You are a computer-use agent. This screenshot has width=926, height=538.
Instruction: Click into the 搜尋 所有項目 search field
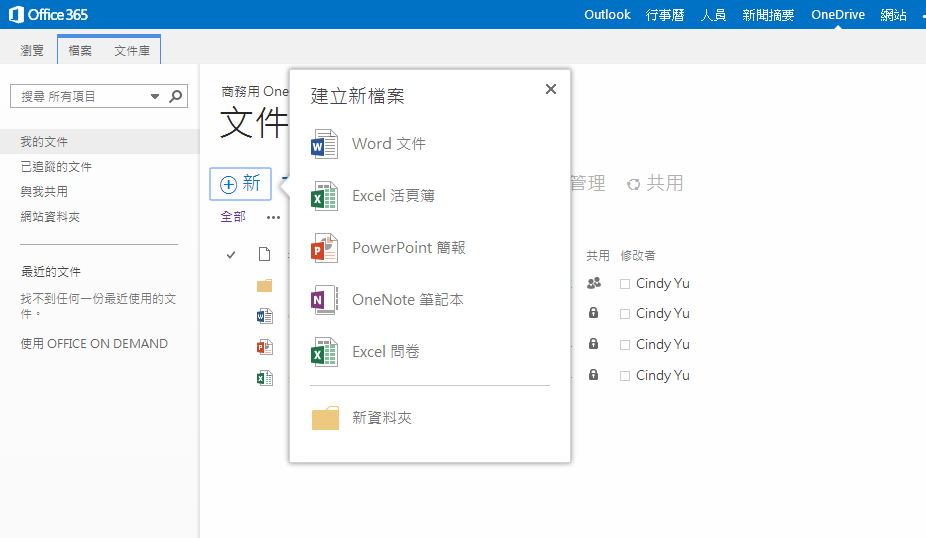coord(80,96)
